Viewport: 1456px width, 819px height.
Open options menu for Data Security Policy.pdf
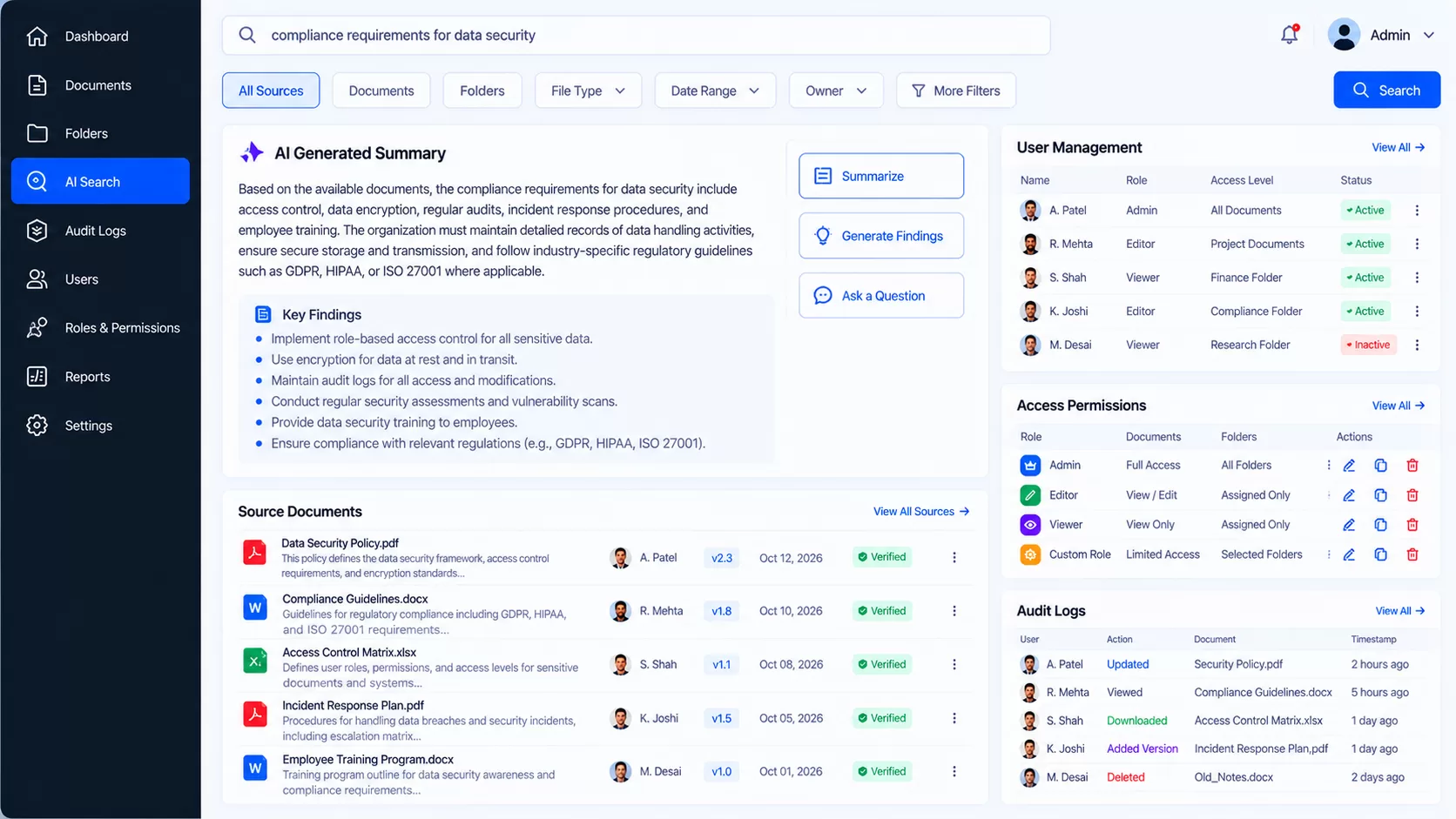point(954,557)
